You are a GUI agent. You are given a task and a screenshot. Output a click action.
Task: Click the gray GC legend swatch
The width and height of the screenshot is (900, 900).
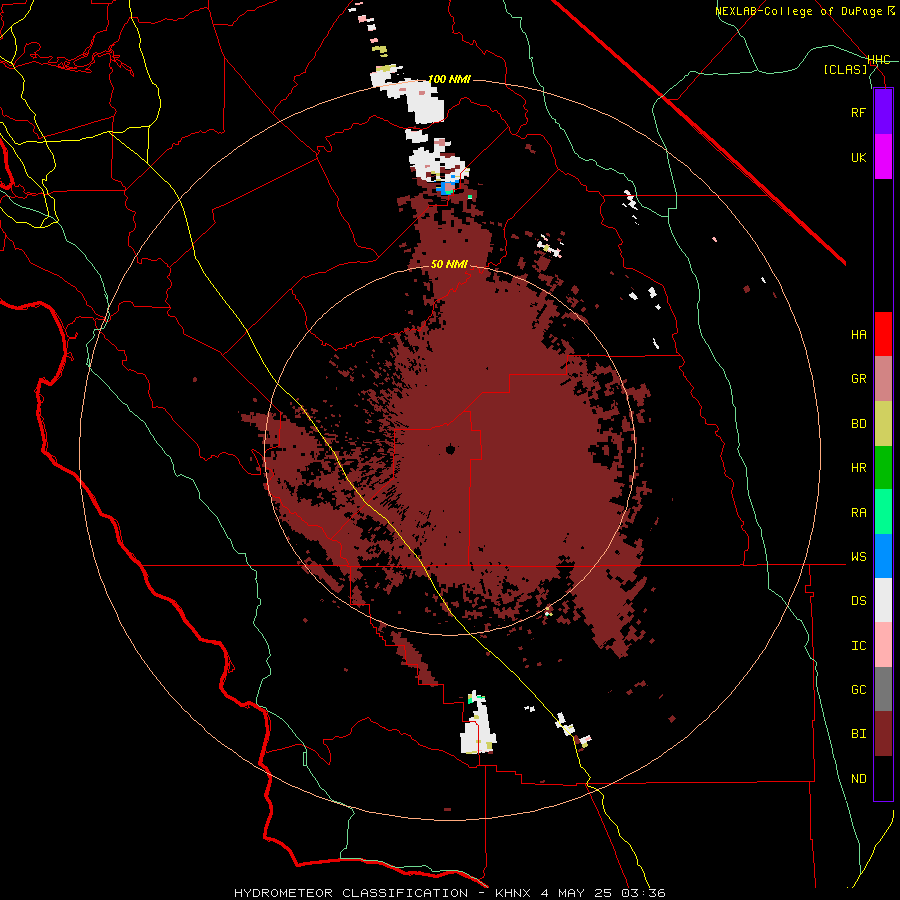click(883, 689)
